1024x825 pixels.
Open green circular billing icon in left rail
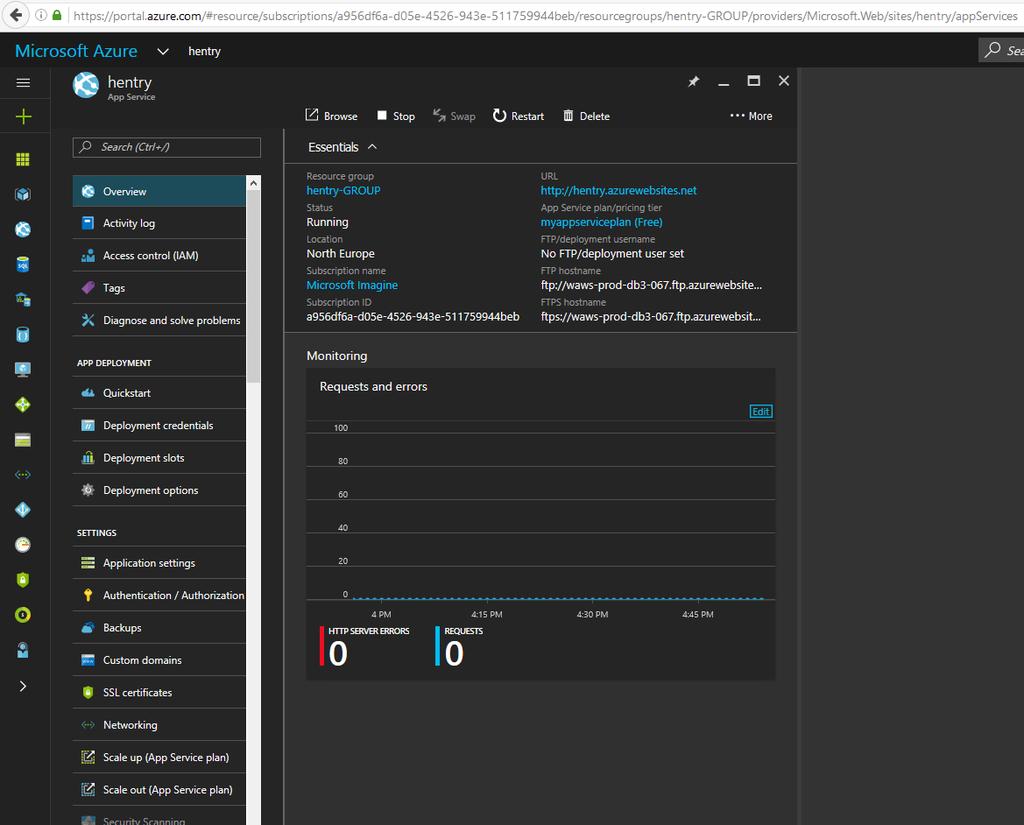(x=23, y=615)
